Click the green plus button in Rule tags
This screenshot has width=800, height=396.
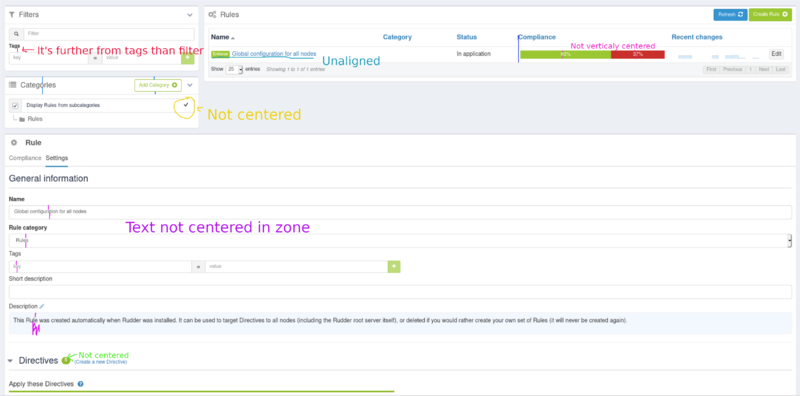[394, 266]
